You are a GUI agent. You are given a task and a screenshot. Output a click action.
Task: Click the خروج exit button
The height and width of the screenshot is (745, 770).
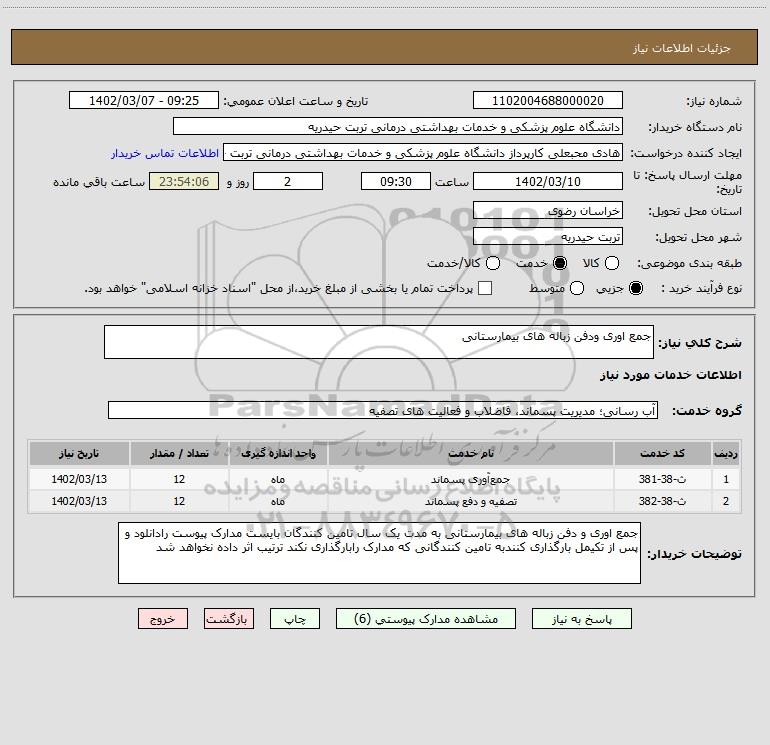163,619
